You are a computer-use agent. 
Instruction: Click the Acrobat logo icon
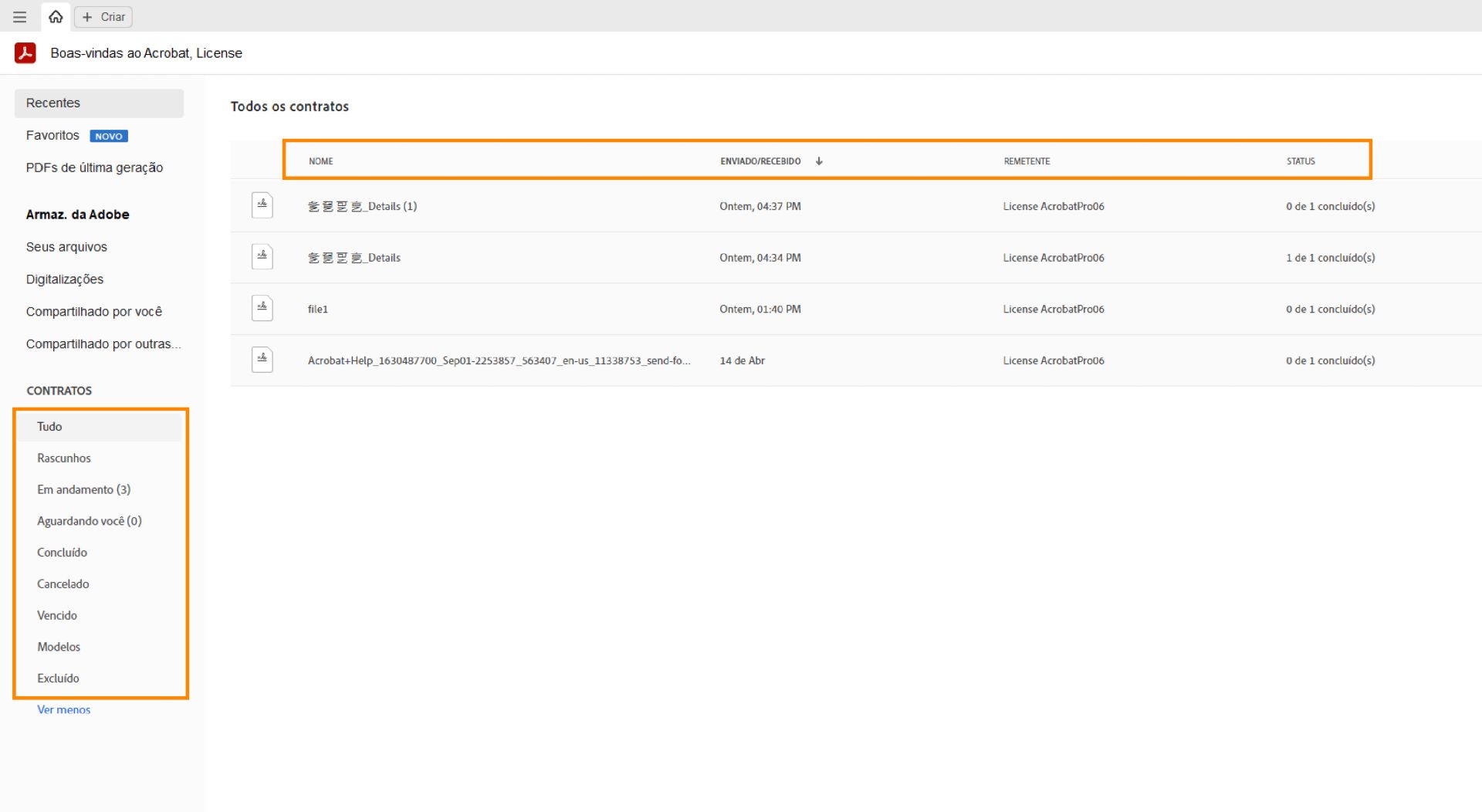tap(25, 52)
